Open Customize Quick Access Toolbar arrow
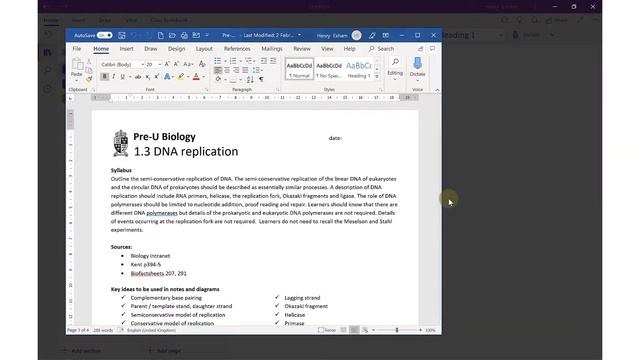 point(207,36)
